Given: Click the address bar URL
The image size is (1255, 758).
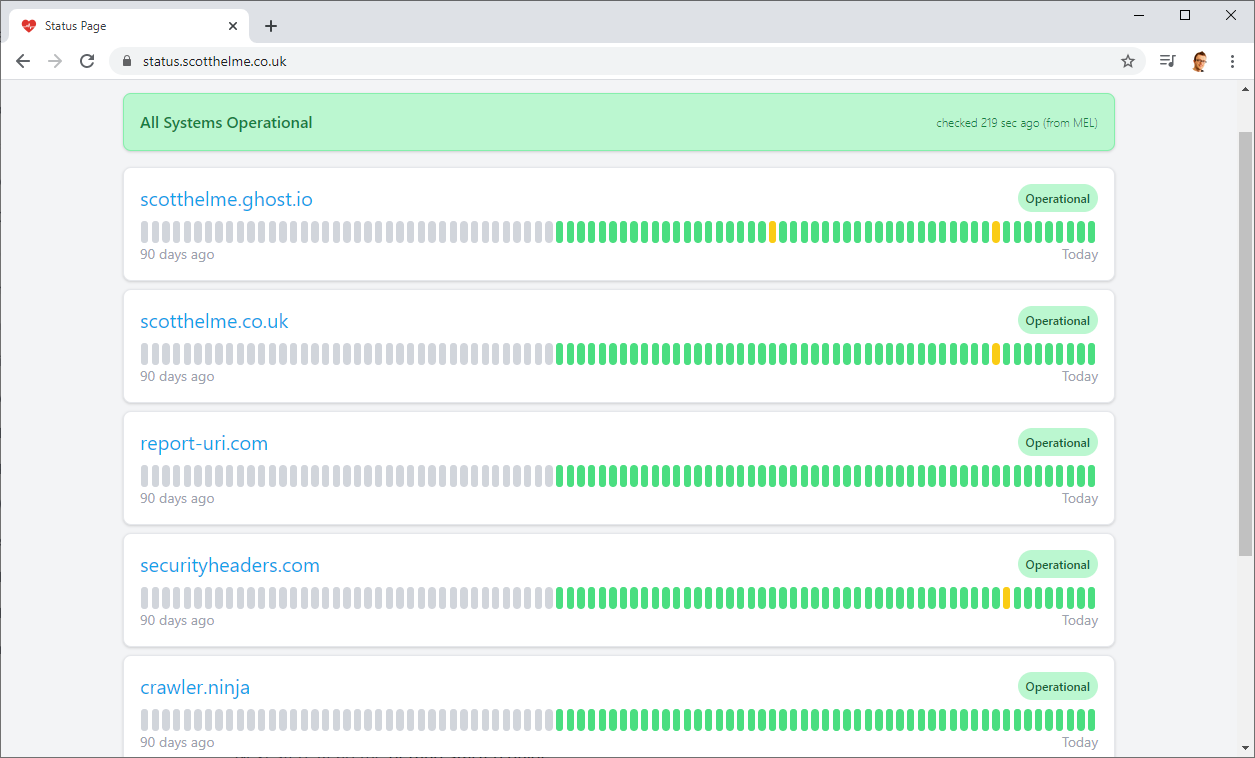Looking at the screenshot, I should click(x=215, y=61).
